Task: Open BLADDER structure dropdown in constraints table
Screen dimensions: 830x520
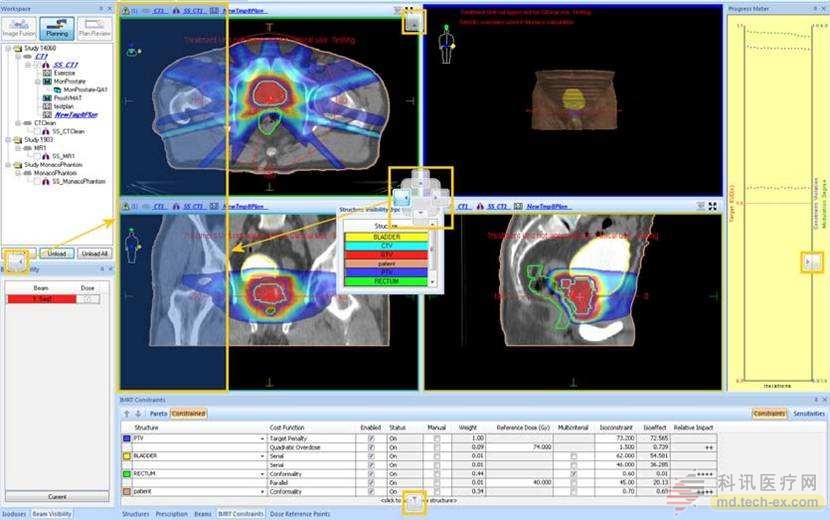Action: [x=263, y=456]
